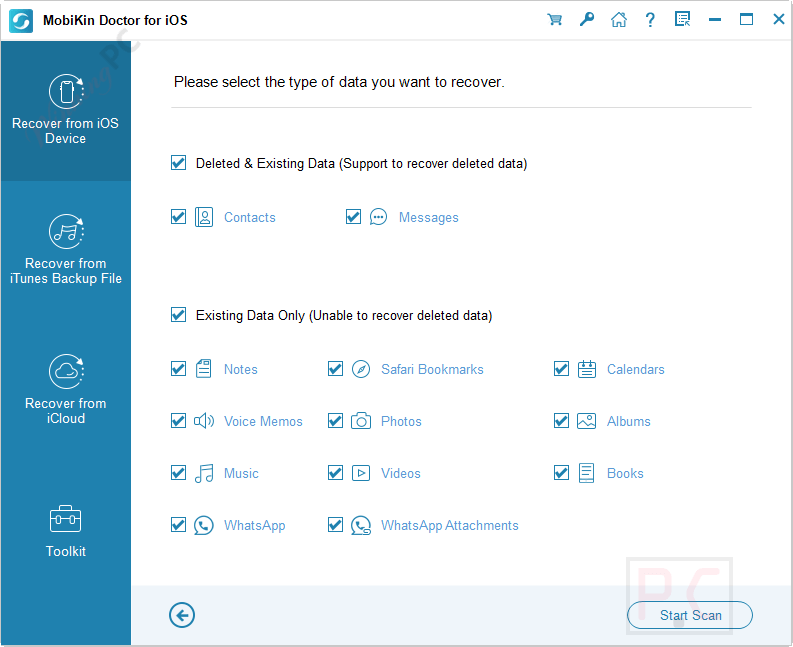Screen dimensions: 793x647
Task: Click 'Recover from iOS Device' tab text
Action: point(65,131)
